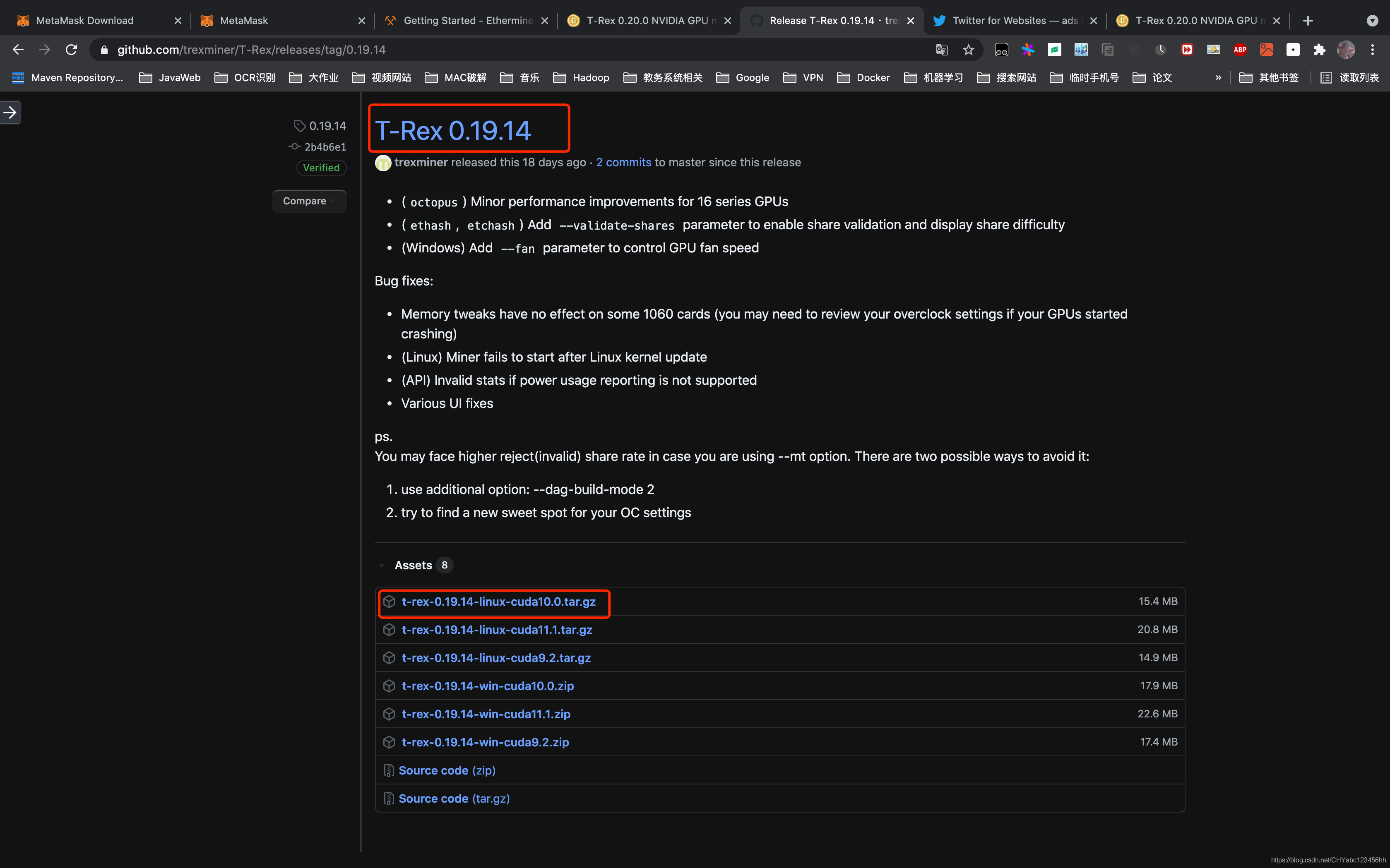Download t-rex-0.19.14-win-cuda11.1.zip
This screenshot has height=868, width=1390.
[486, 714]
